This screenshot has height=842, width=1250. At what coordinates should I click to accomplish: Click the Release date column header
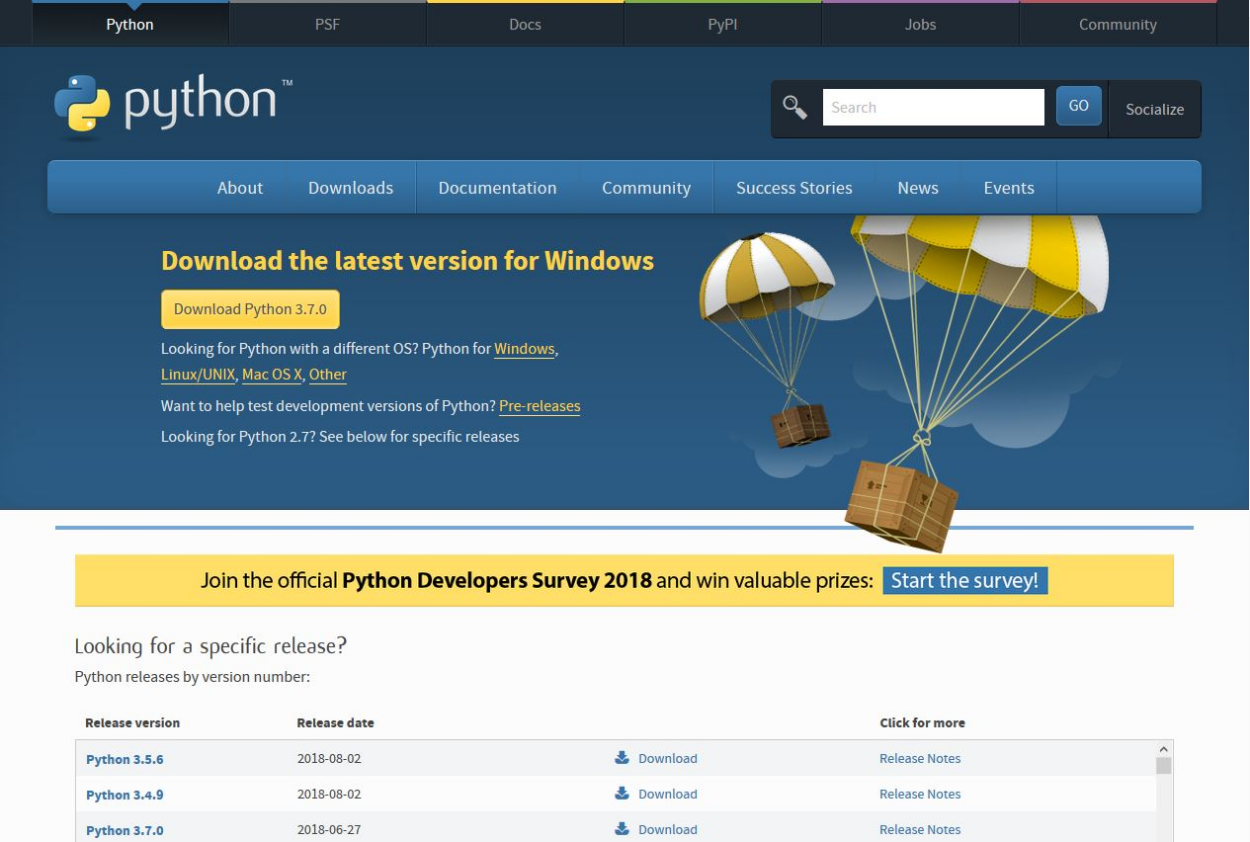335,722
